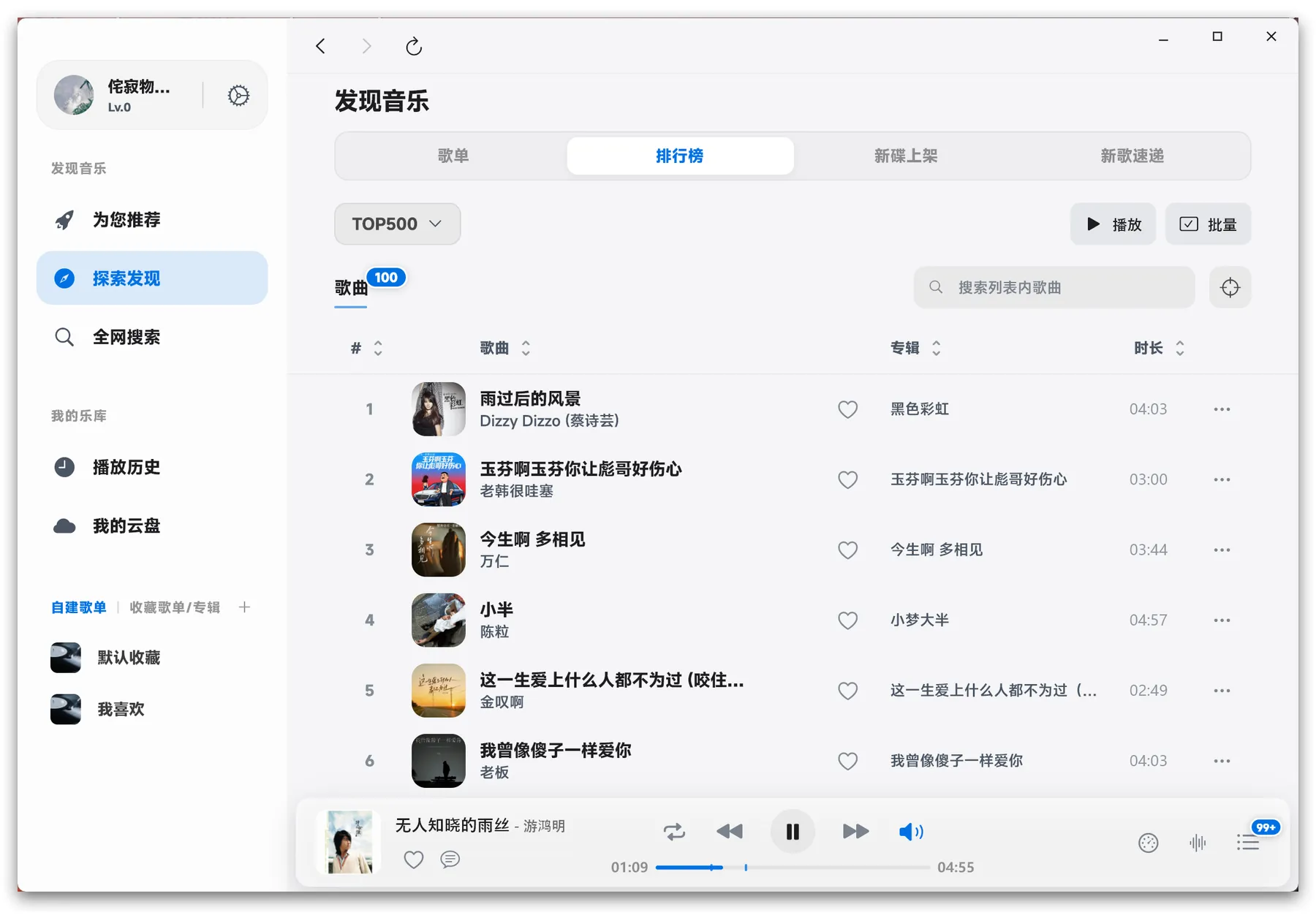Click the refresh icon in the top bar

[x=414, y=47]
